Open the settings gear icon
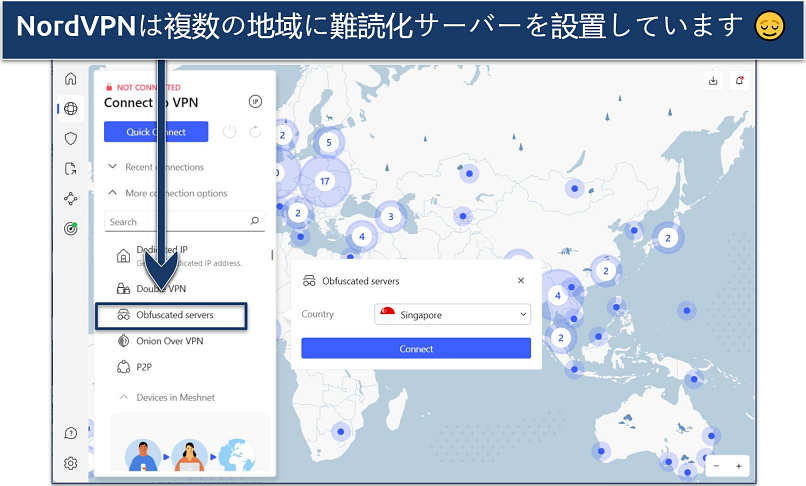The image size is (806, 486). pos(70,463)
